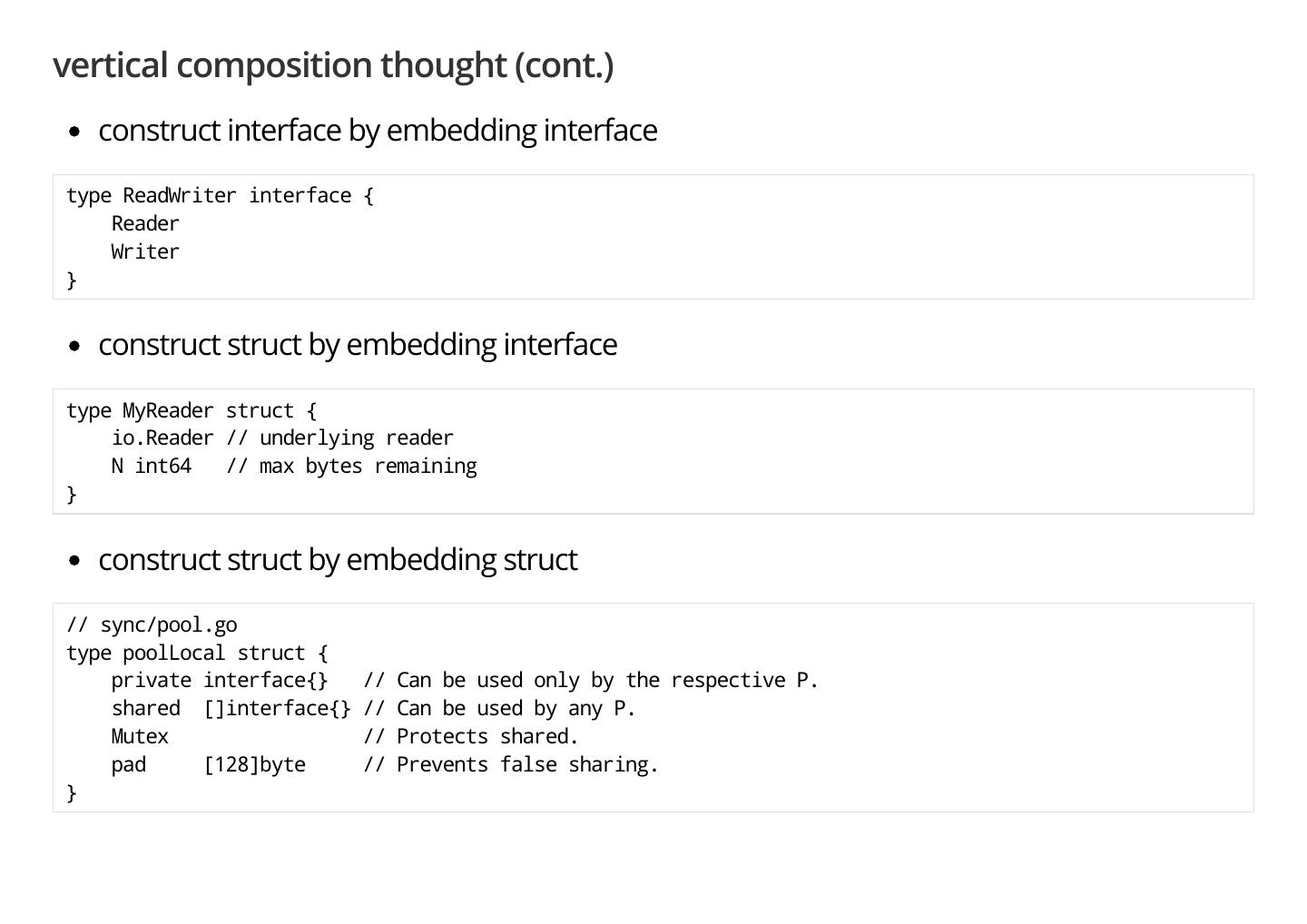The image size is (1307, 924).
Task: Click the word 'Reader' in ReadWriter block
Action: tap(145, 224)
